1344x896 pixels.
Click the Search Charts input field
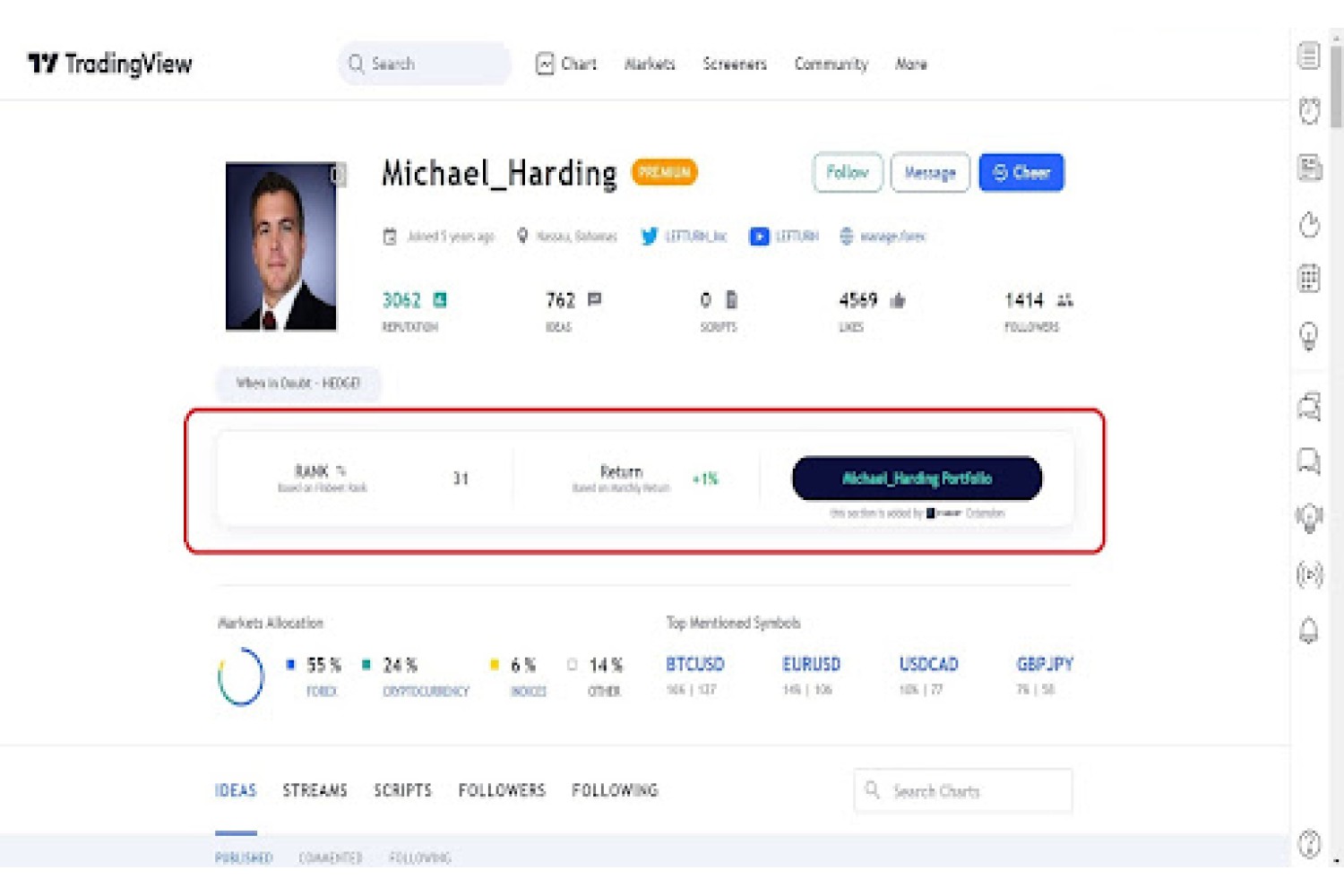(963, 791)
